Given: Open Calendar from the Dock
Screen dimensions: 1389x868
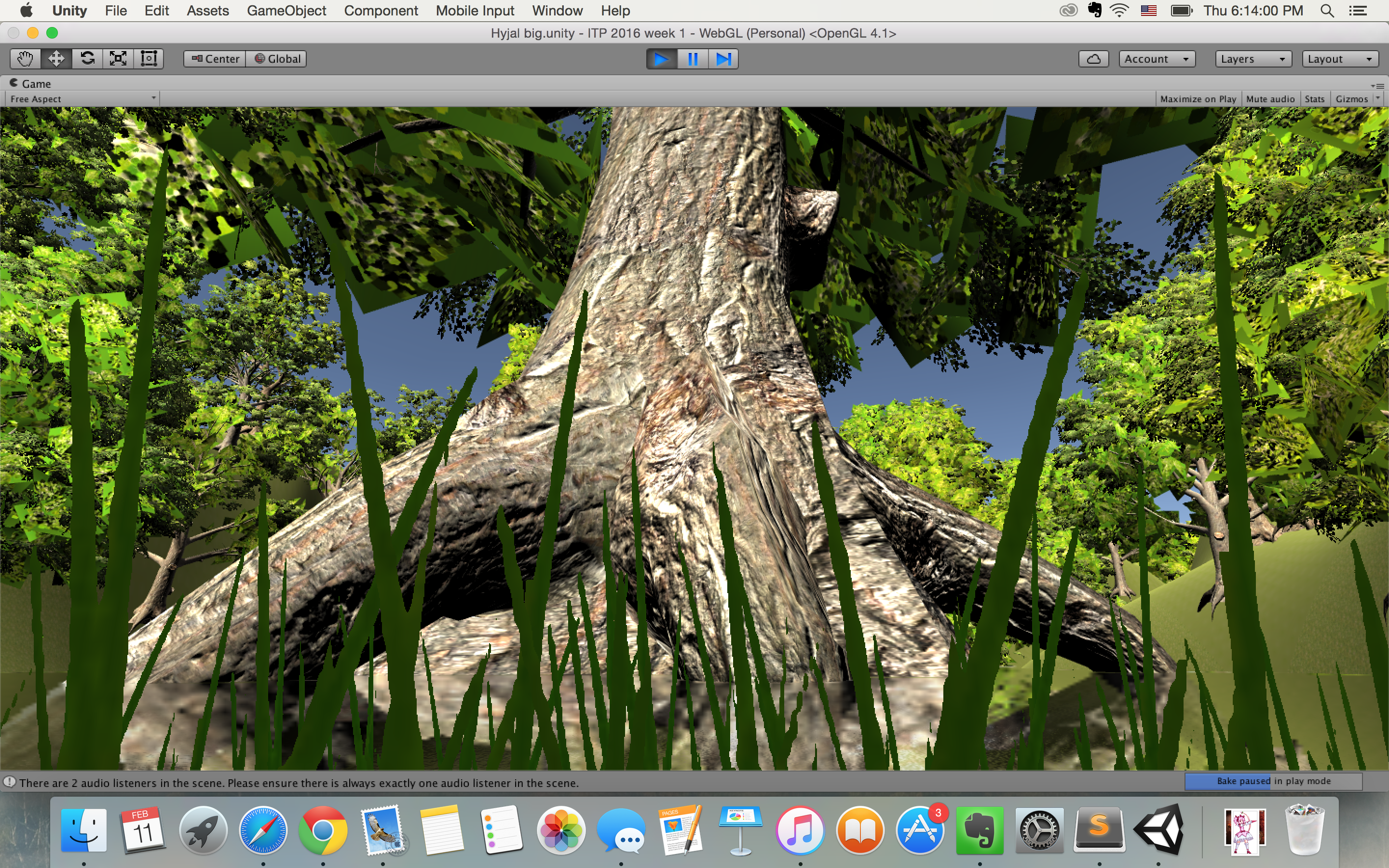Looking at the screenshot, I should [143, 830].
